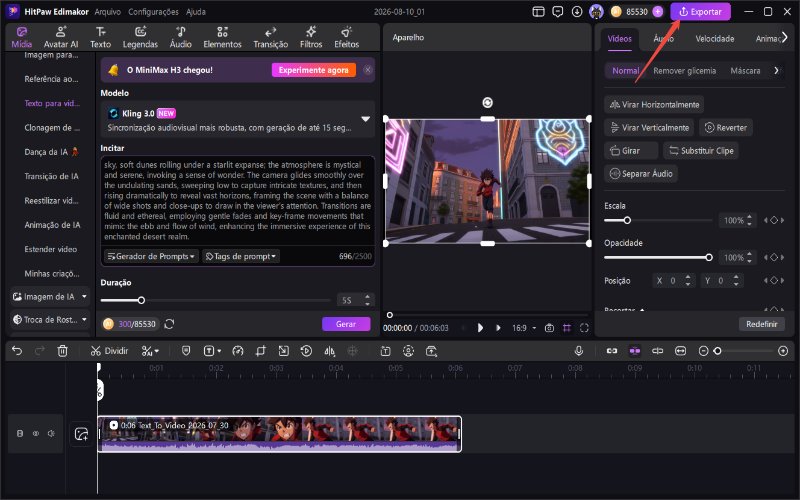This screenshot has width=800, height=500.
Task: Open Tags de prompt dropdown
Action: pos(241,256)
